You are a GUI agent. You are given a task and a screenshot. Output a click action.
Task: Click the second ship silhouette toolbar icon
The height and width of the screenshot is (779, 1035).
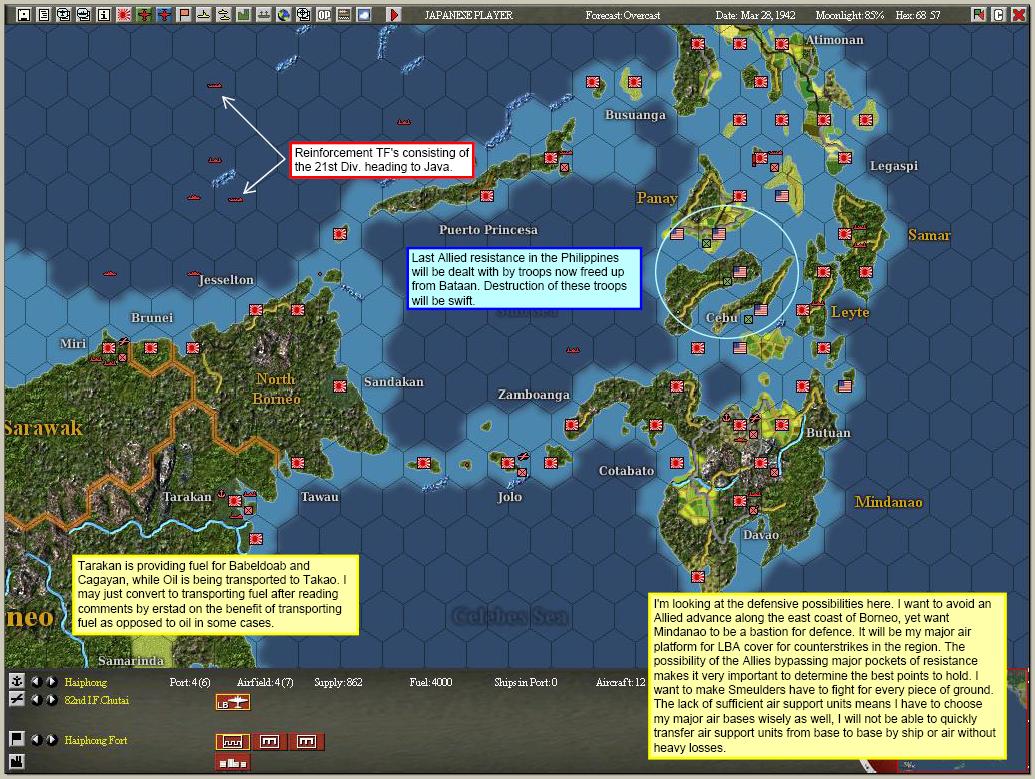(x=224, y=15)
